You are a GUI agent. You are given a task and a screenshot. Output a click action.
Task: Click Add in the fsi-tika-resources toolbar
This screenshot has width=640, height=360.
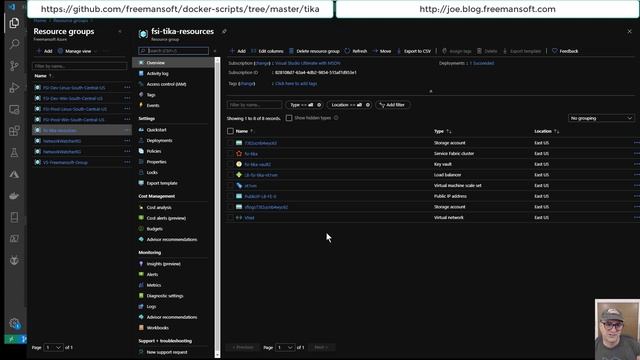pos(238,51)
